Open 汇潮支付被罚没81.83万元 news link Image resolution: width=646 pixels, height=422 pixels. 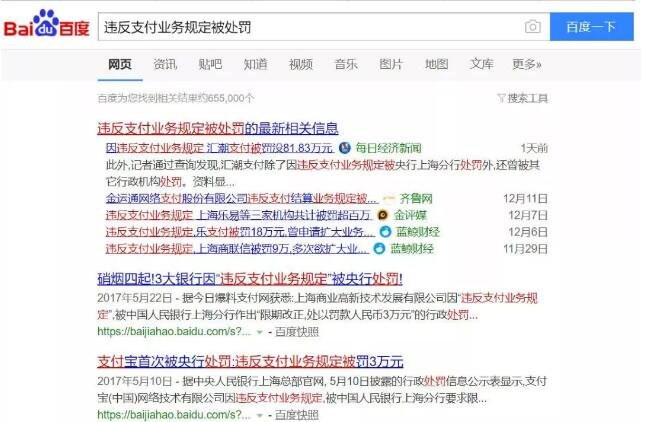pos(219,148)
